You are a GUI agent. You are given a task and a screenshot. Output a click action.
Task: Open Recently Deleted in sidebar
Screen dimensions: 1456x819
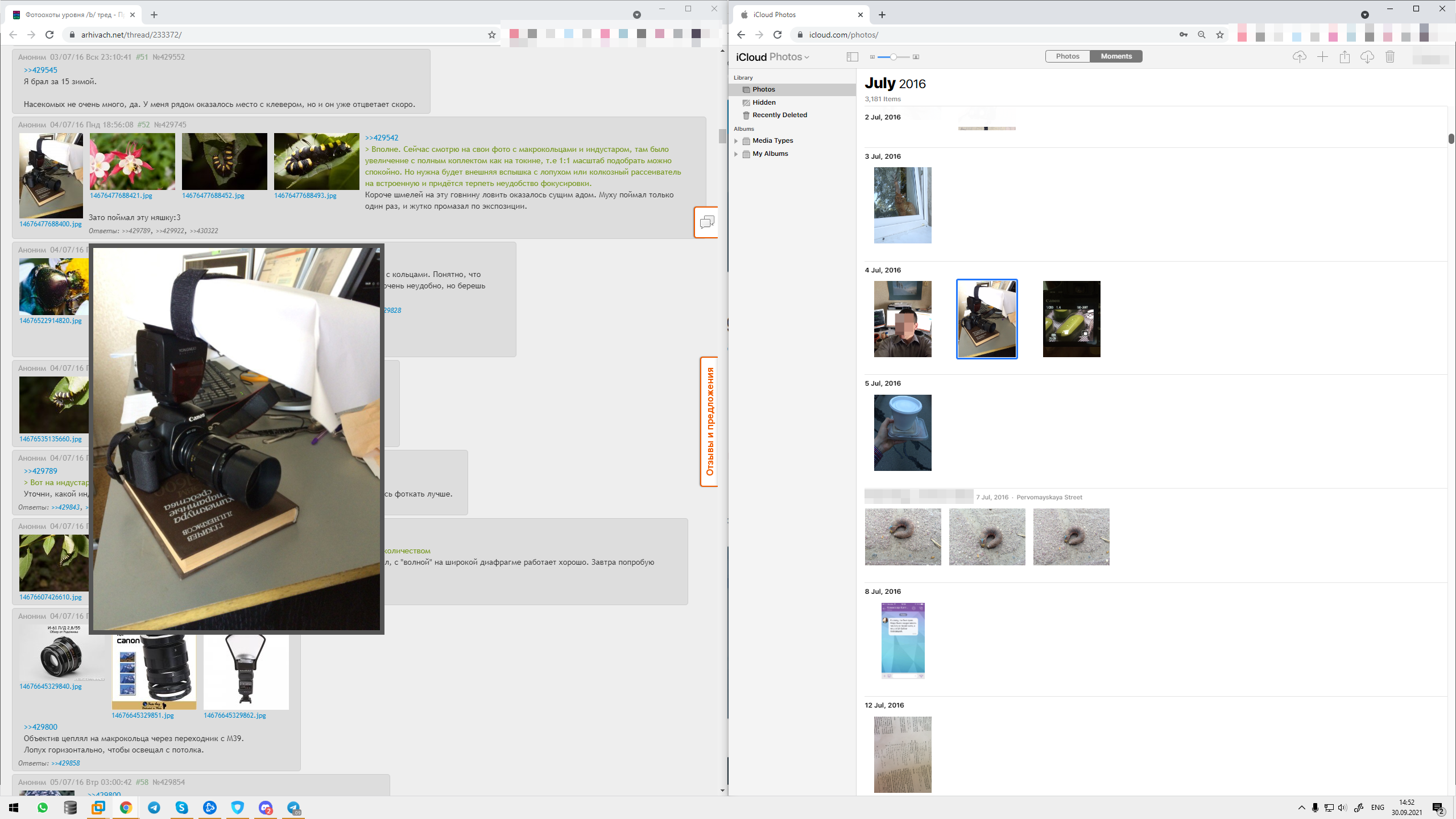(779, 115)
